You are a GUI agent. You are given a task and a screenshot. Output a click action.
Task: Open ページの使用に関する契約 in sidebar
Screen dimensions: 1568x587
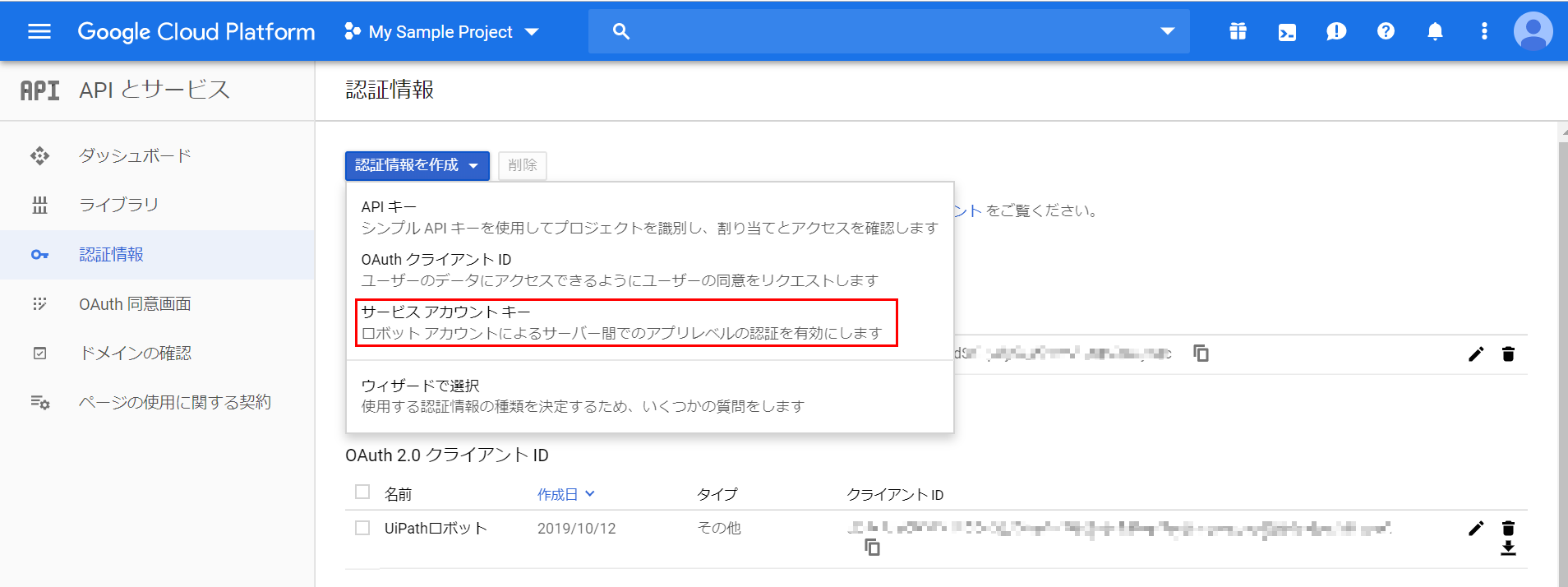(x=174, y=402)
